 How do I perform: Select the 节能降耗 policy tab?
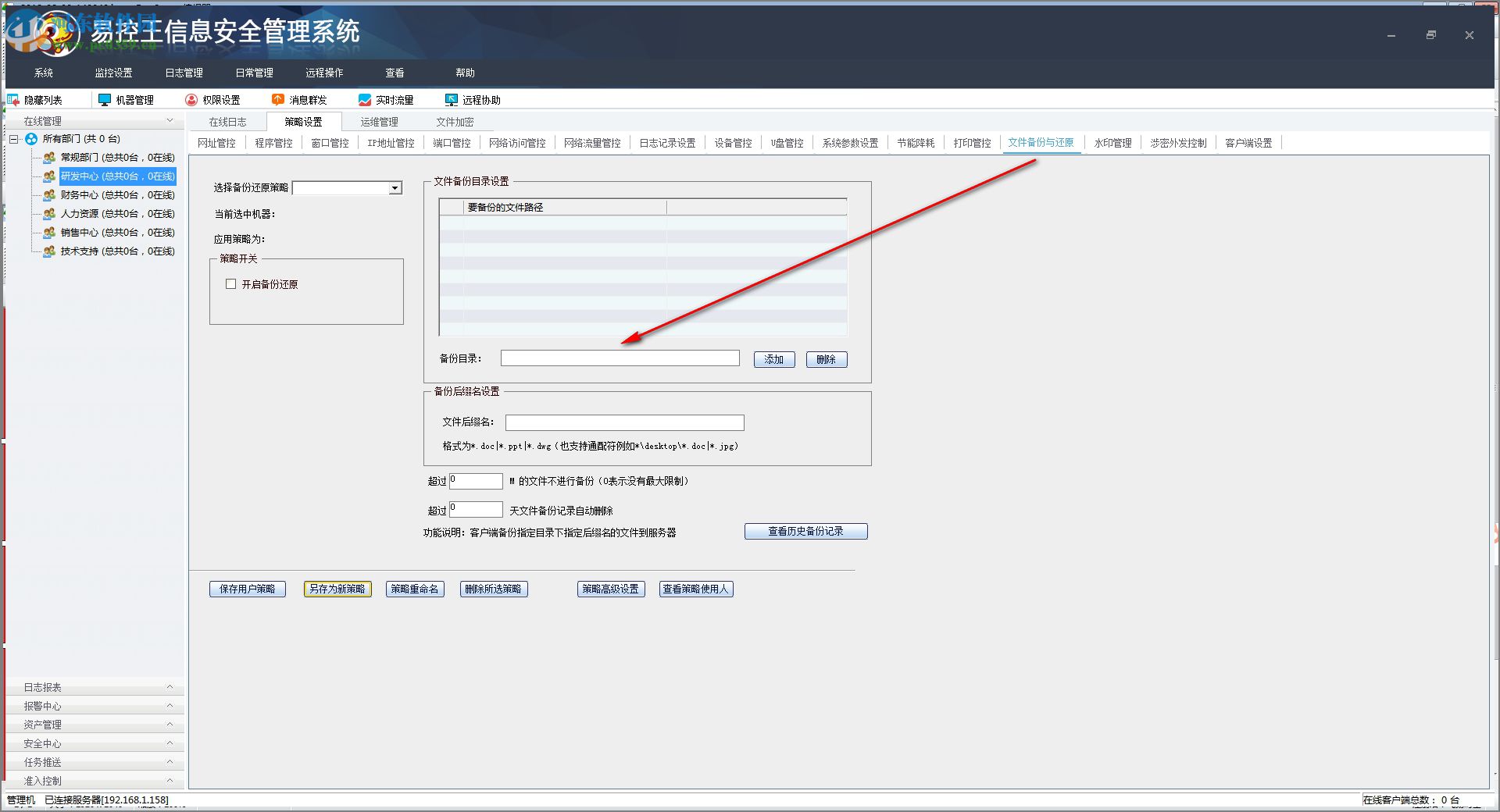coord(916,143)
